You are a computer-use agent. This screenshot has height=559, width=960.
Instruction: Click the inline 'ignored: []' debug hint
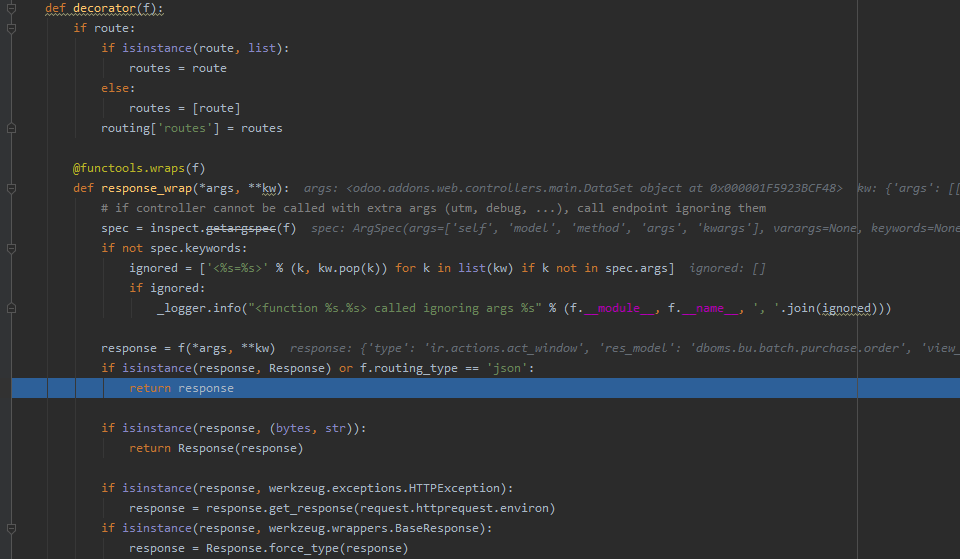(x=727, y=268)
